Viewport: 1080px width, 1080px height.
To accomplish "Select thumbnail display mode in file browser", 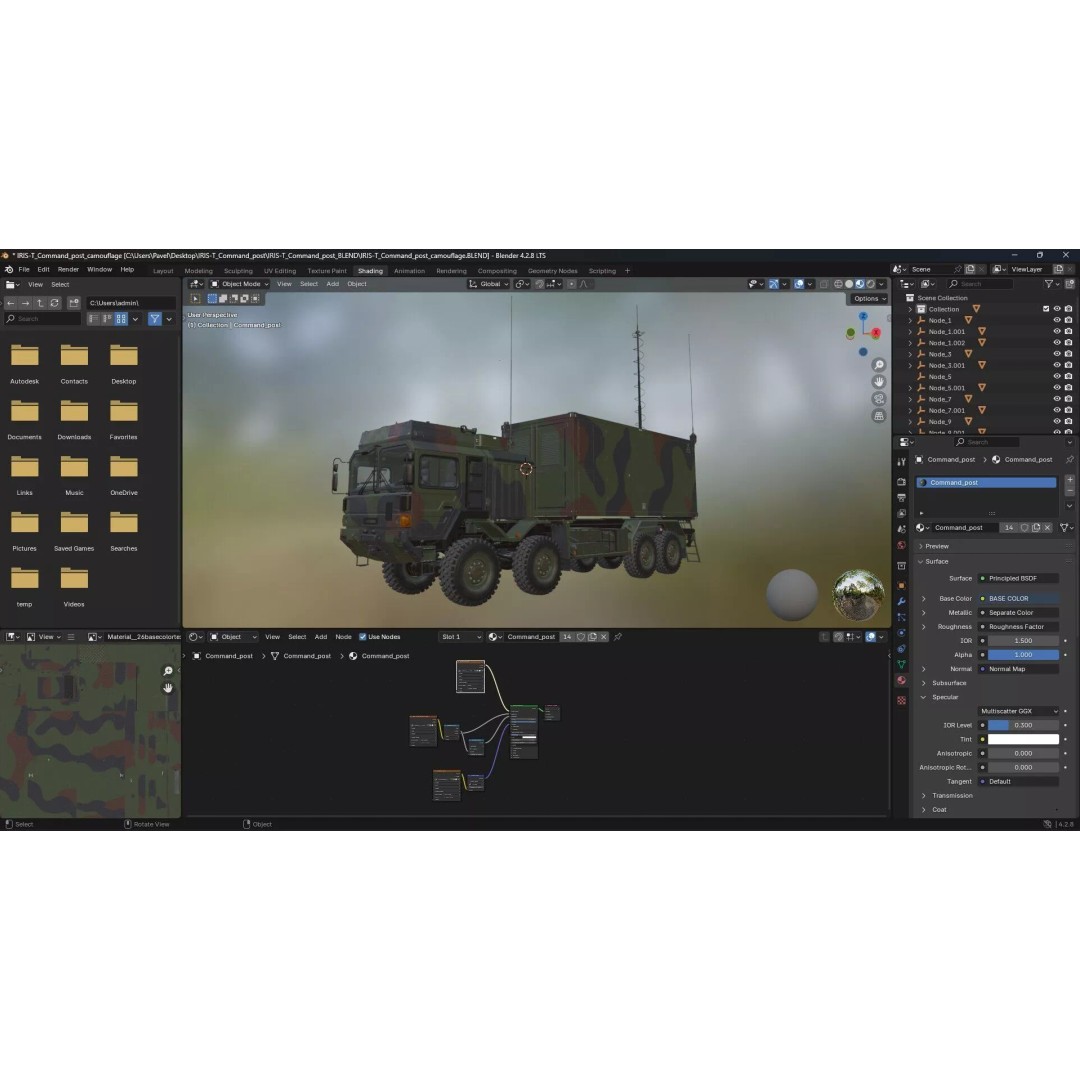I will pos(121,319).
